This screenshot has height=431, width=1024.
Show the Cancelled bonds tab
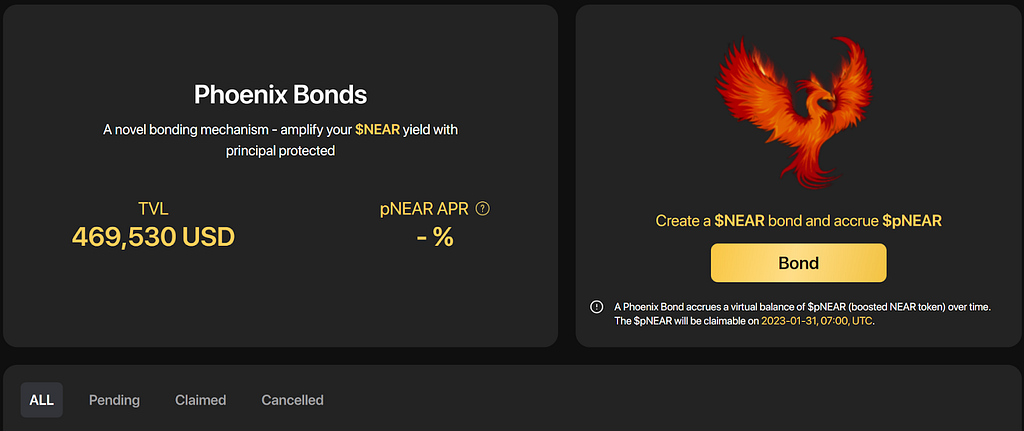tap(293, 400)
